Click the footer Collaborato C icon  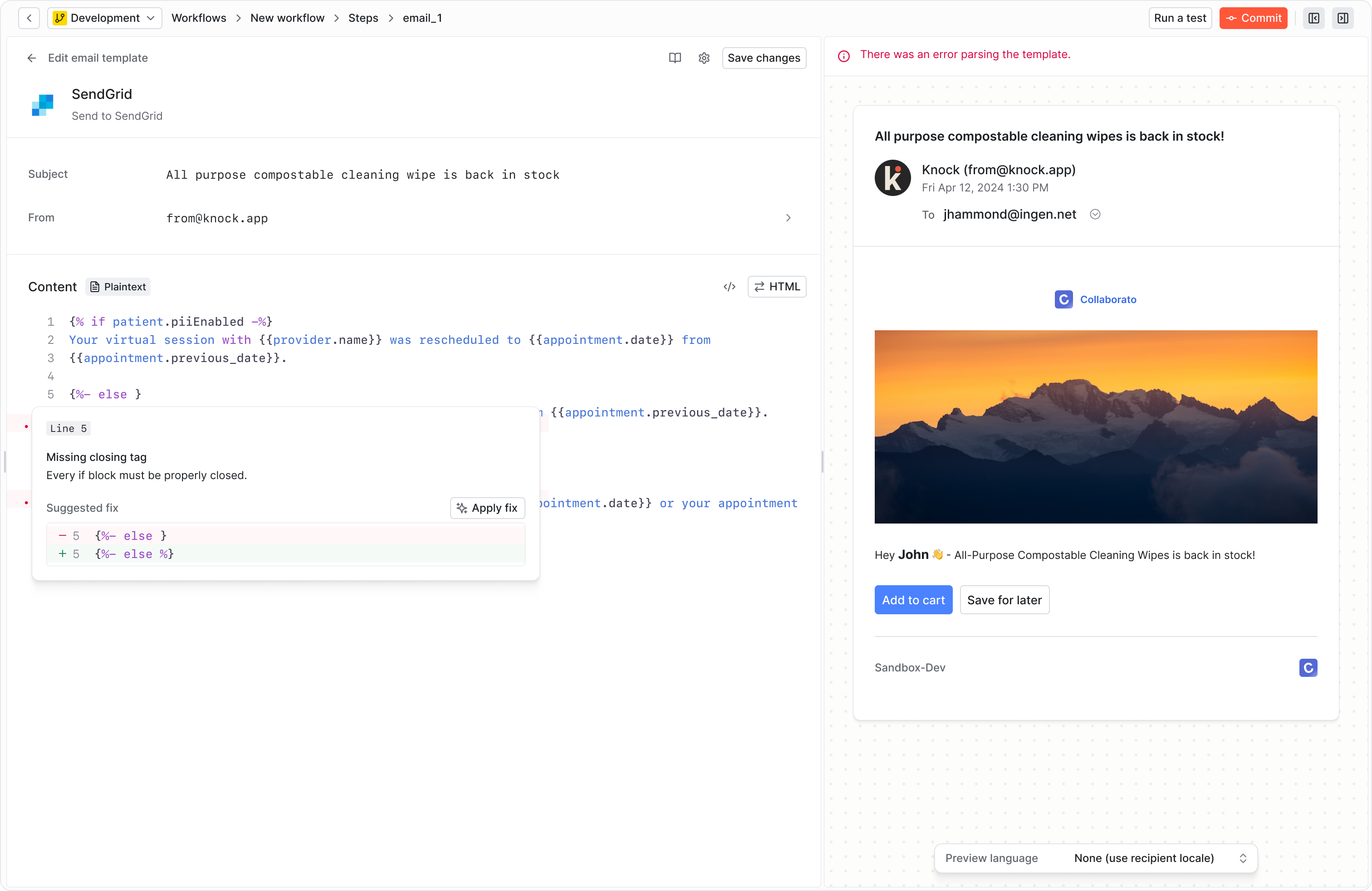tap(1308, 667)
